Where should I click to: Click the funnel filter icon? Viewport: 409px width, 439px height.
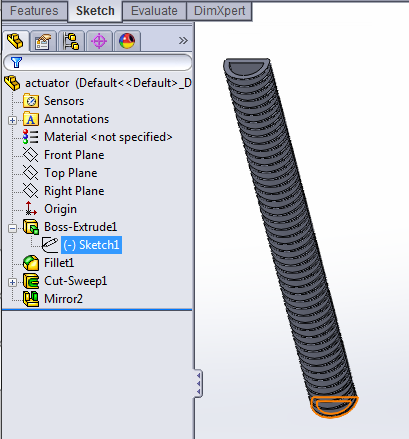pos(16,62)
